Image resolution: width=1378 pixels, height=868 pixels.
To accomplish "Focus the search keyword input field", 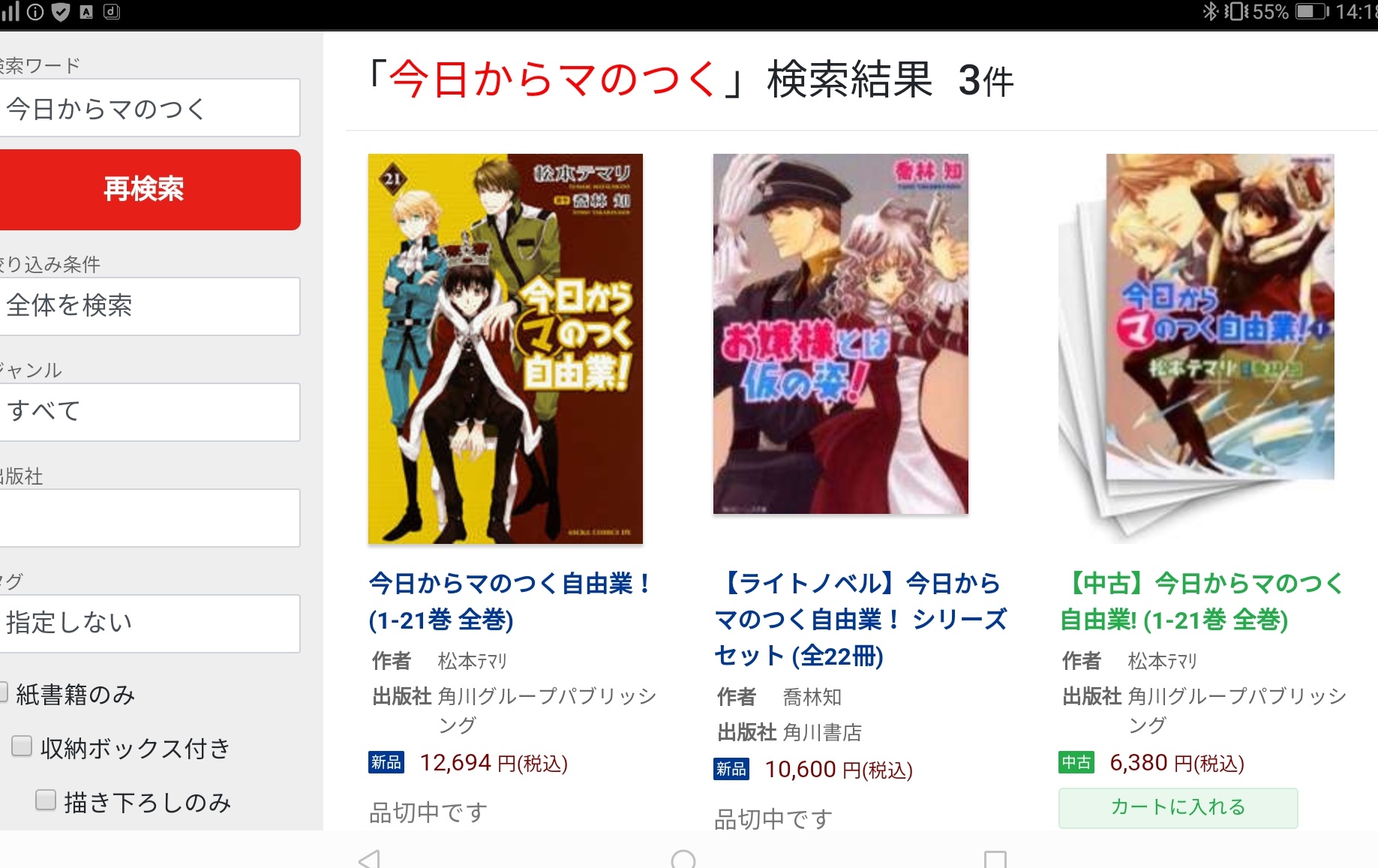I will (149, 108).
